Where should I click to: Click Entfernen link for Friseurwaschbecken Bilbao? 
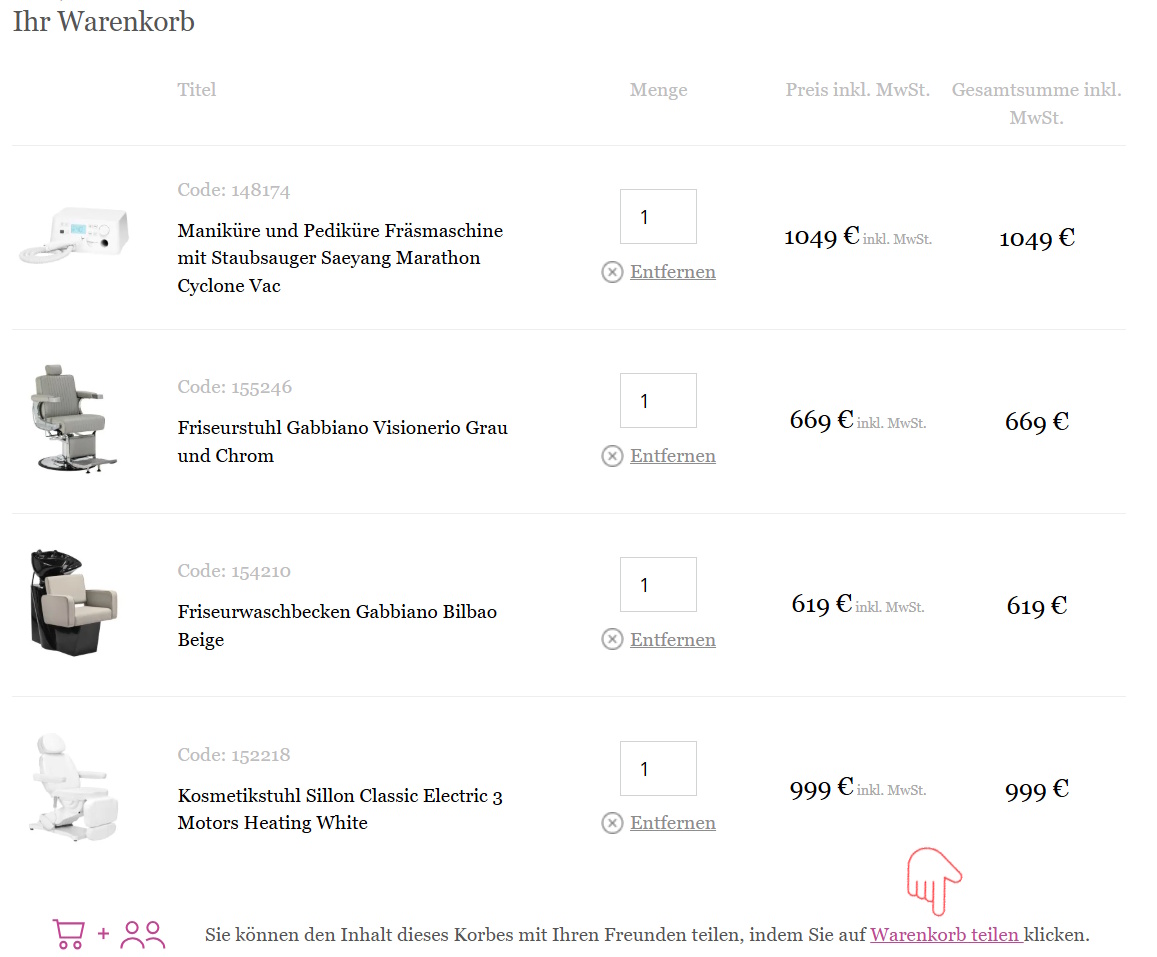[x=672, y=640]
